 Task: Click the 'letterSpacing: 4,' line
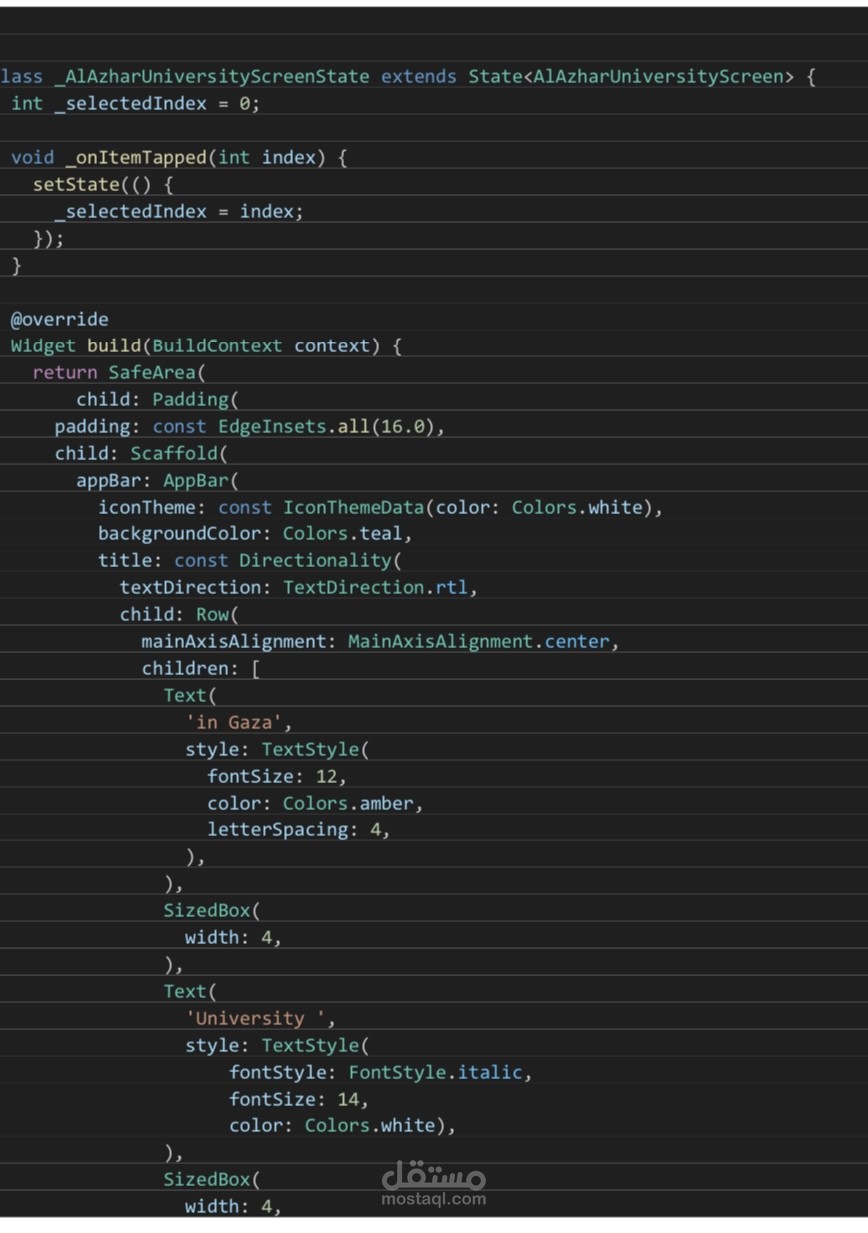point(299,830)
